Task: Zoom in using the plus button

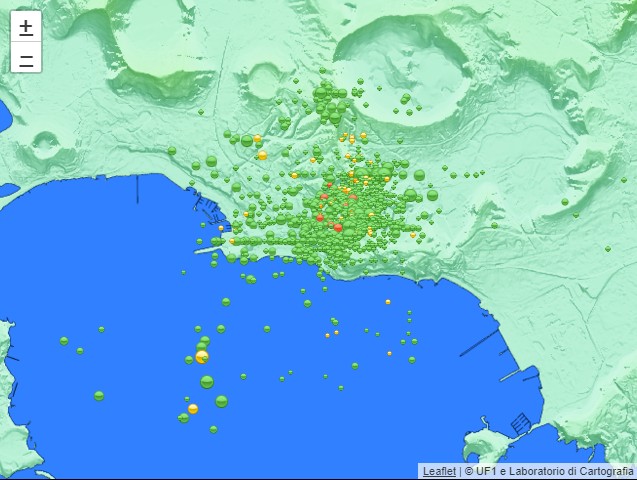Action: [25, 27]
